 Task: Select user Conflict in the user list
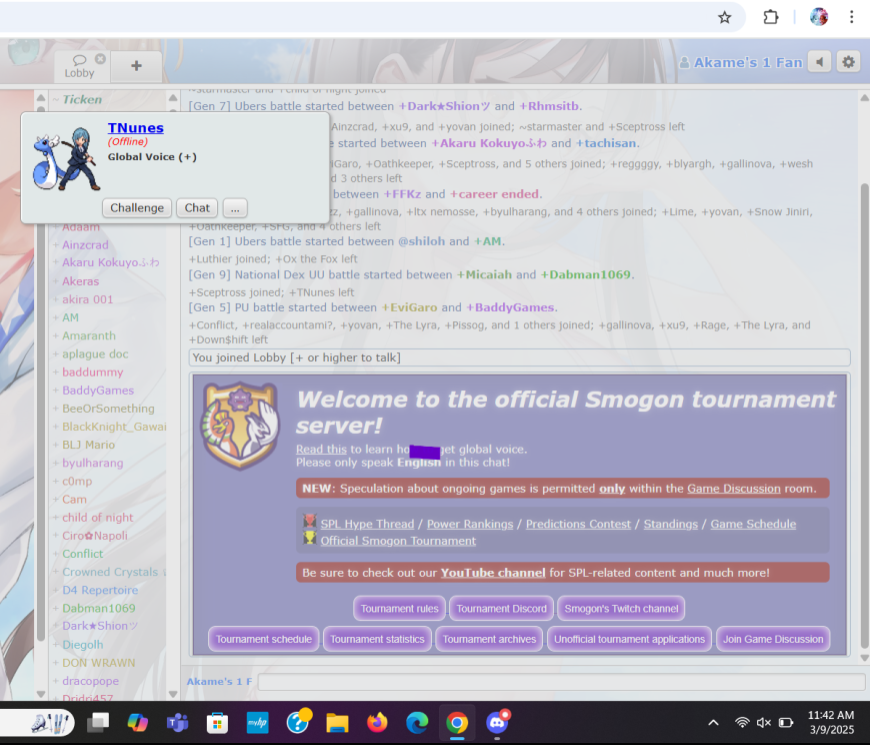[x=83, y=554]
